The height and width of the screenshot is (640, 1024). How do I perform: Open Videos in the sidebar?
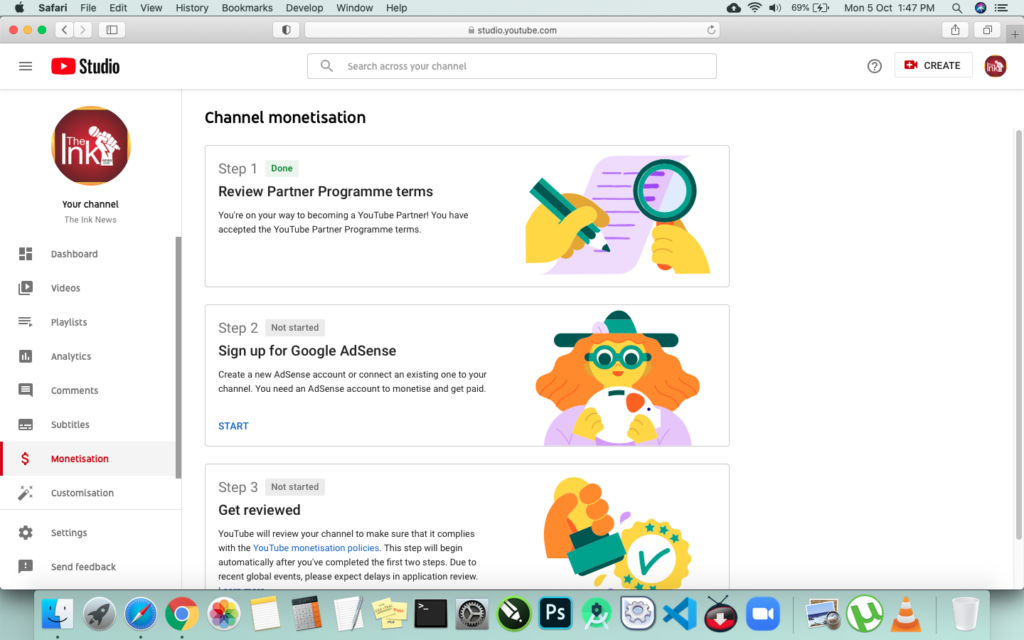click(88, 288)
